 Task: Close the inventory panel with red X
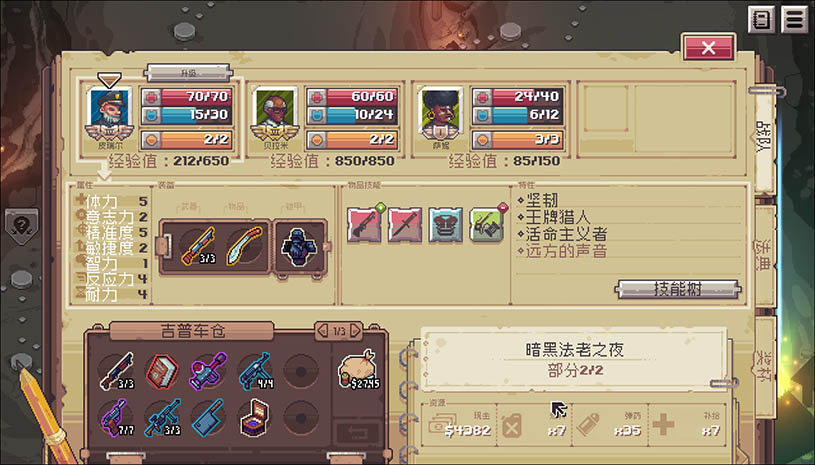pyautogui.click(x=708, y=48)
